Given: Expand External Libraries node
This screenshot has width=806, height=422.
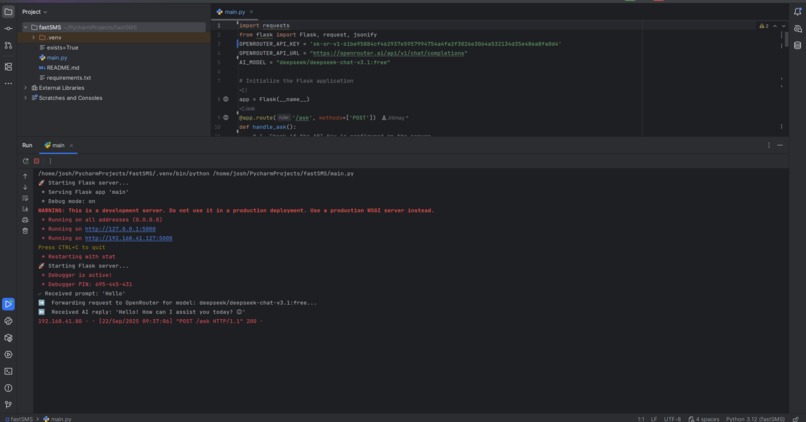Looking at the screenshot, I should point(25,88).
